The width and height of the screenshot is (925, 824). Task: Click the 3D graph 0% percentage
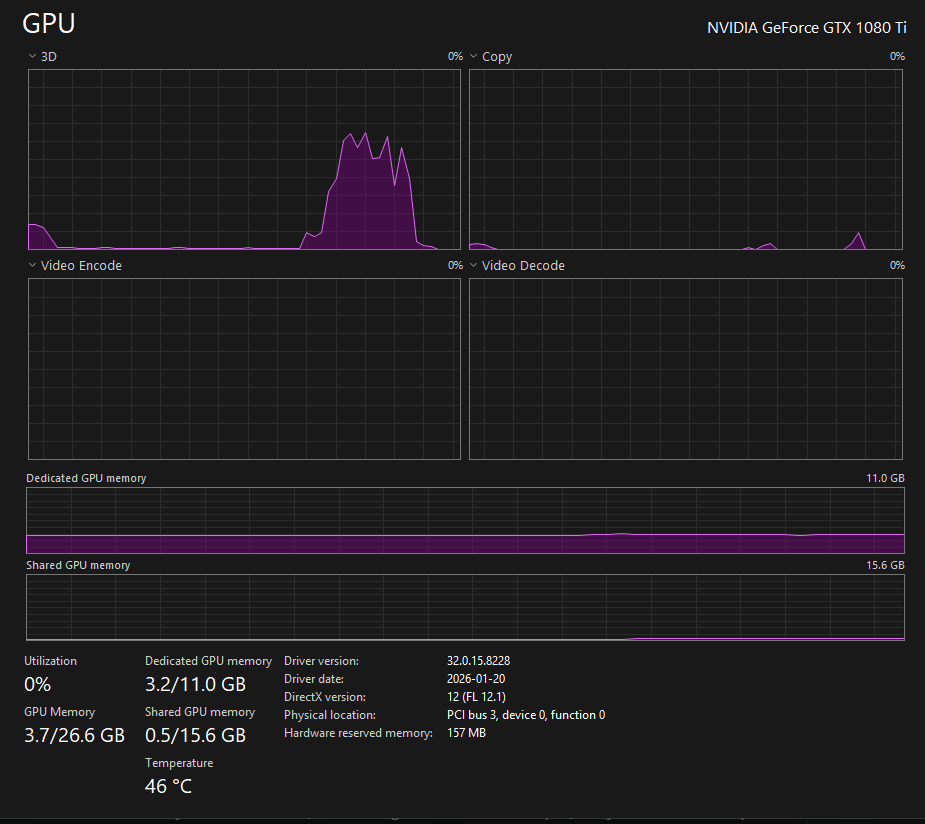(x=455, y=56)
